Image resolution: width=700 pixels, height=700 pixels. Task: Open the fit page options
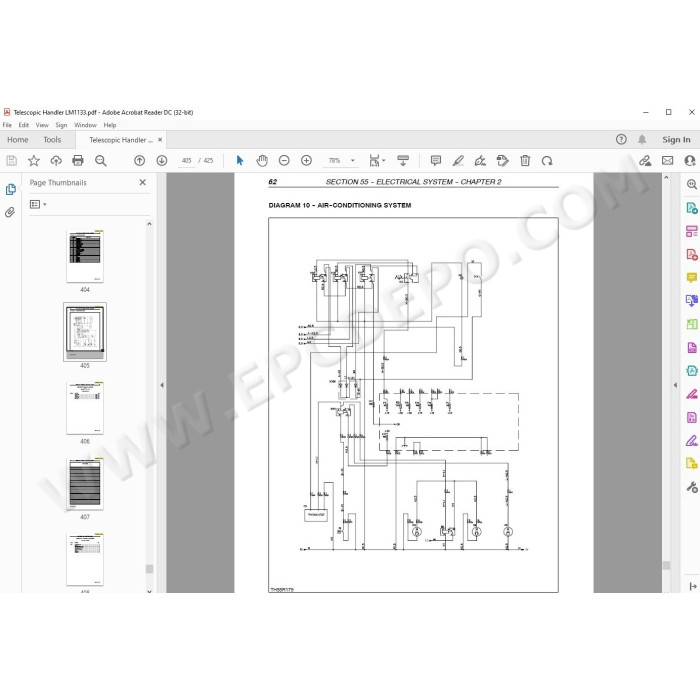coord(377,161)
